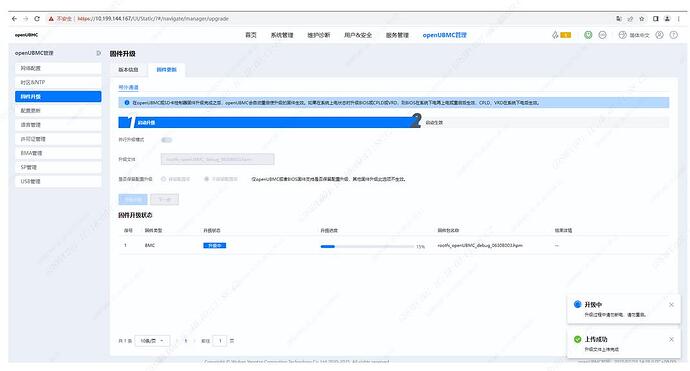The width and height of the screenshot is (690, 371).
Task: Click the blue icon on the 升级中 notification
Action: tap(578, 304)
